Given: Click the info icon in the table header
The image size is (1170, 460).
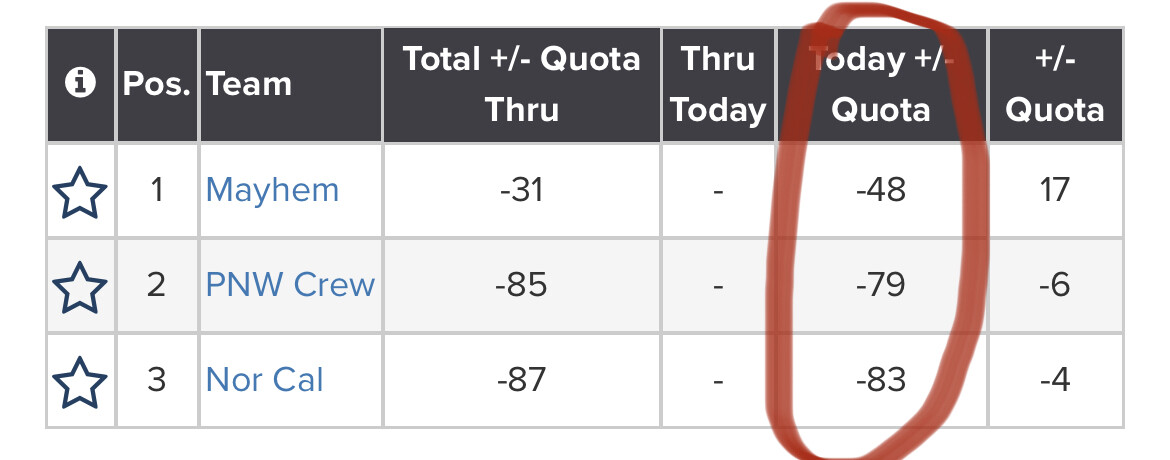Looking at the screenshot, I should (80, 84).
